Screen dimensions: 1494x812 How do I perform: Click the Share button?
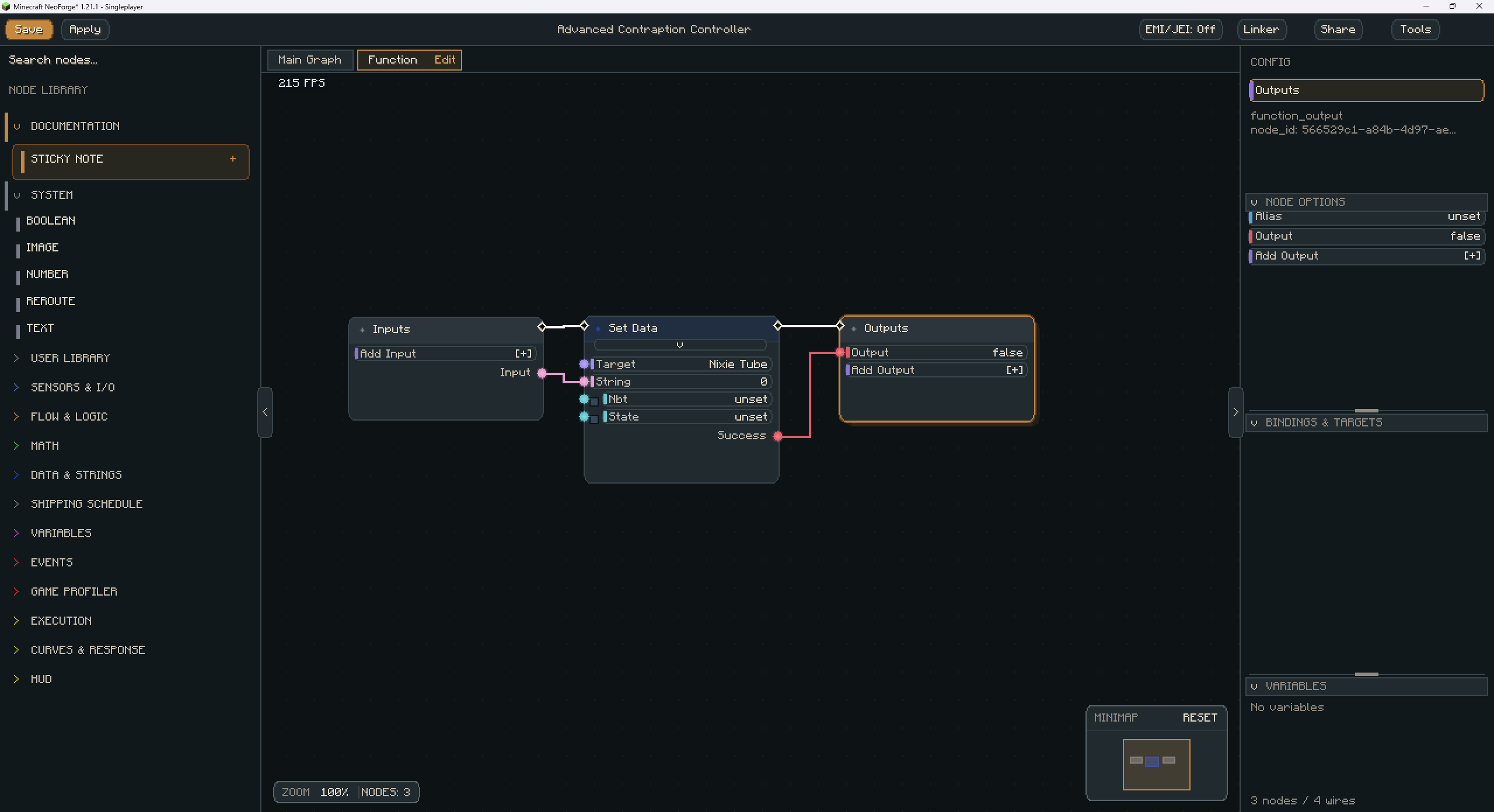point(1338,29)
